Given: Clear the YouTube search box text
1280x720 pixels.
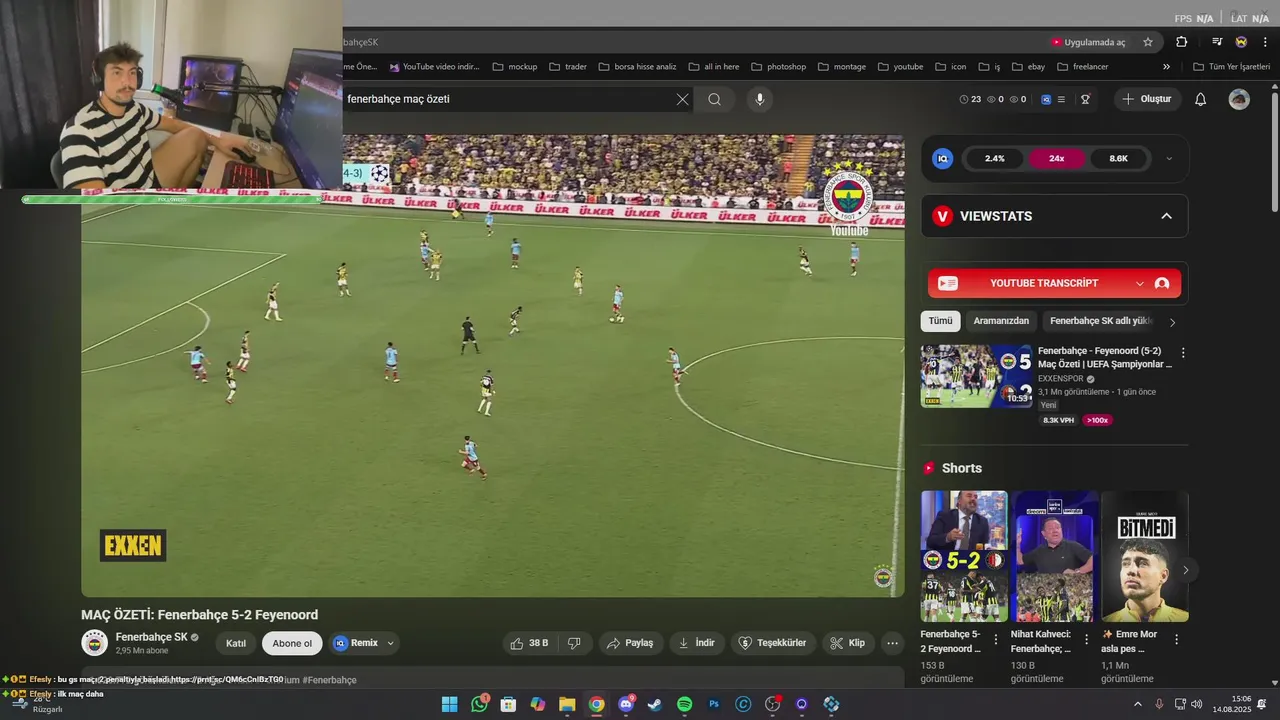Looking at the screenshot, I should 682,99.
